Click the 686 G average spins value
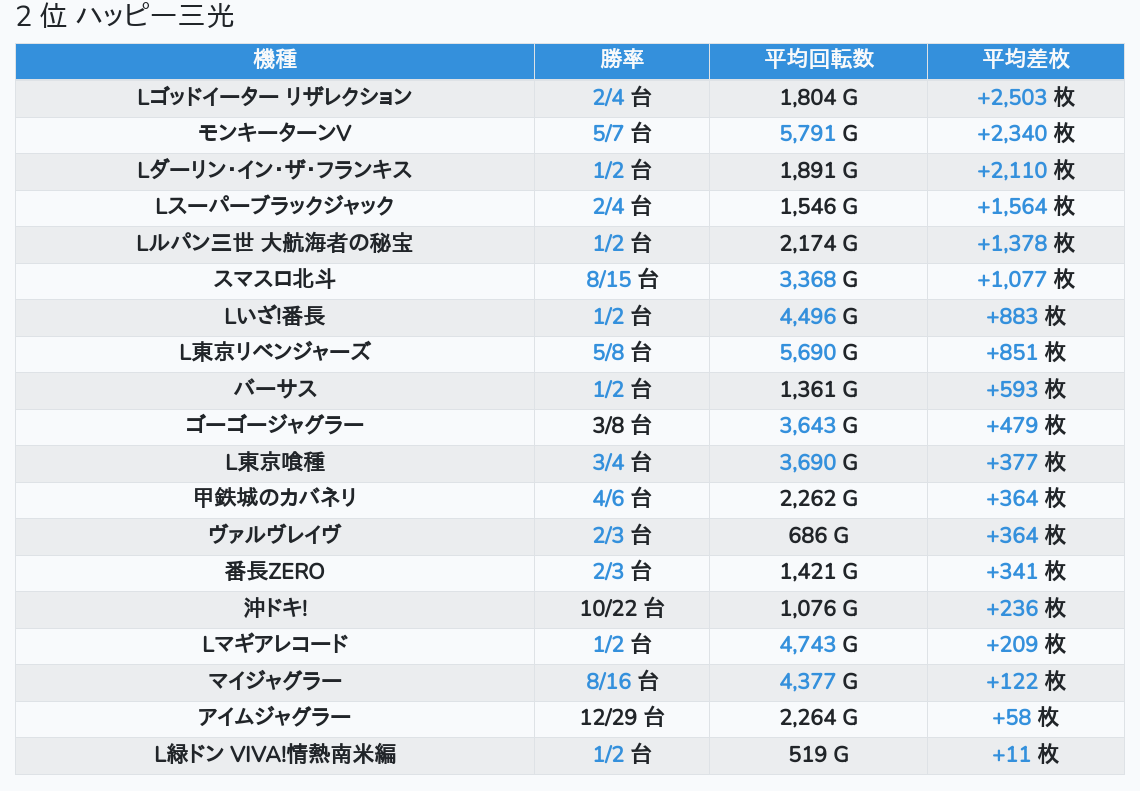Screen dimensions: 1140x791 click(x=819, y=535)
